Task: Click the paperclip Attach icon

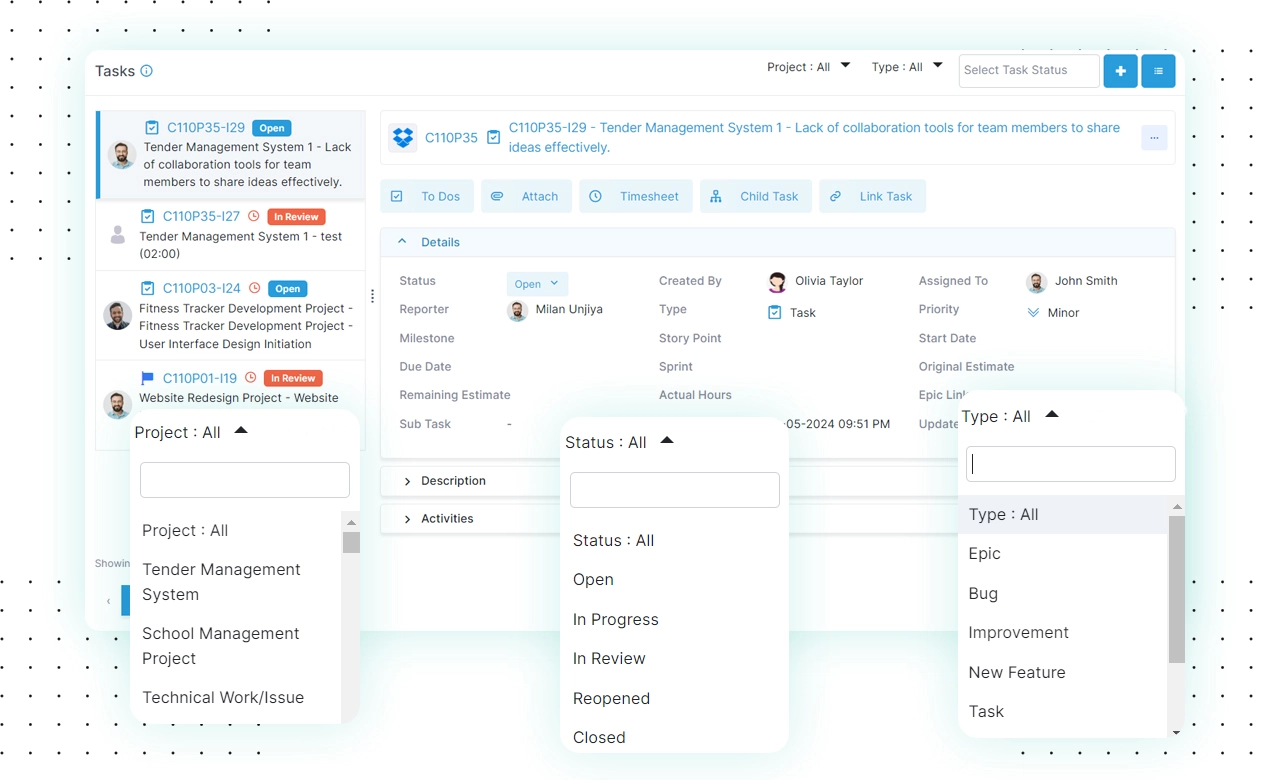Action: click(x=497, y=196)
